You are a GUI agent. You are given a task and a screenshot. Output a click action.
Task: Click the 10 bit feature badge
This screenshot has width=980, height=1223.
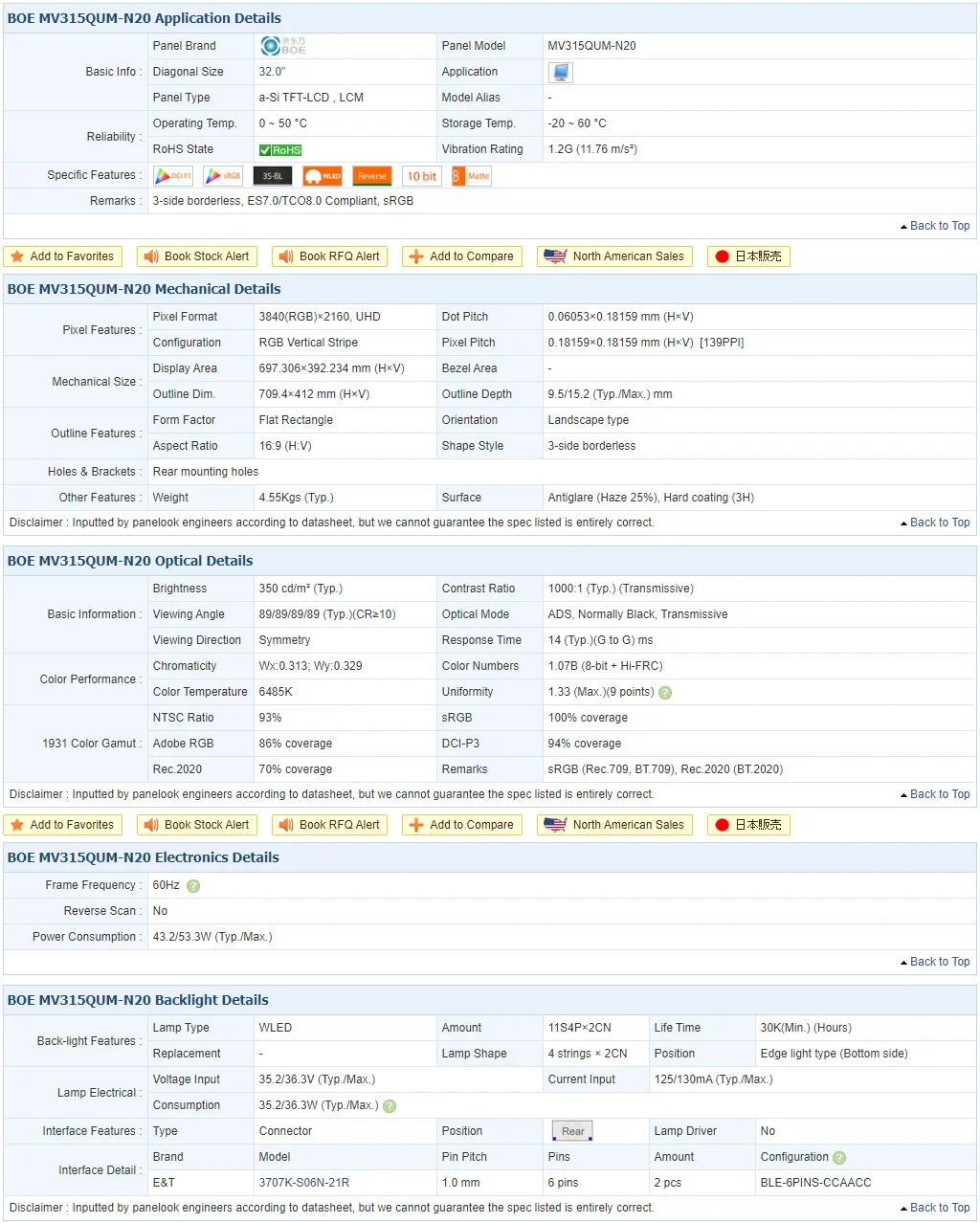pyautogui.click(x=422, y=176)
